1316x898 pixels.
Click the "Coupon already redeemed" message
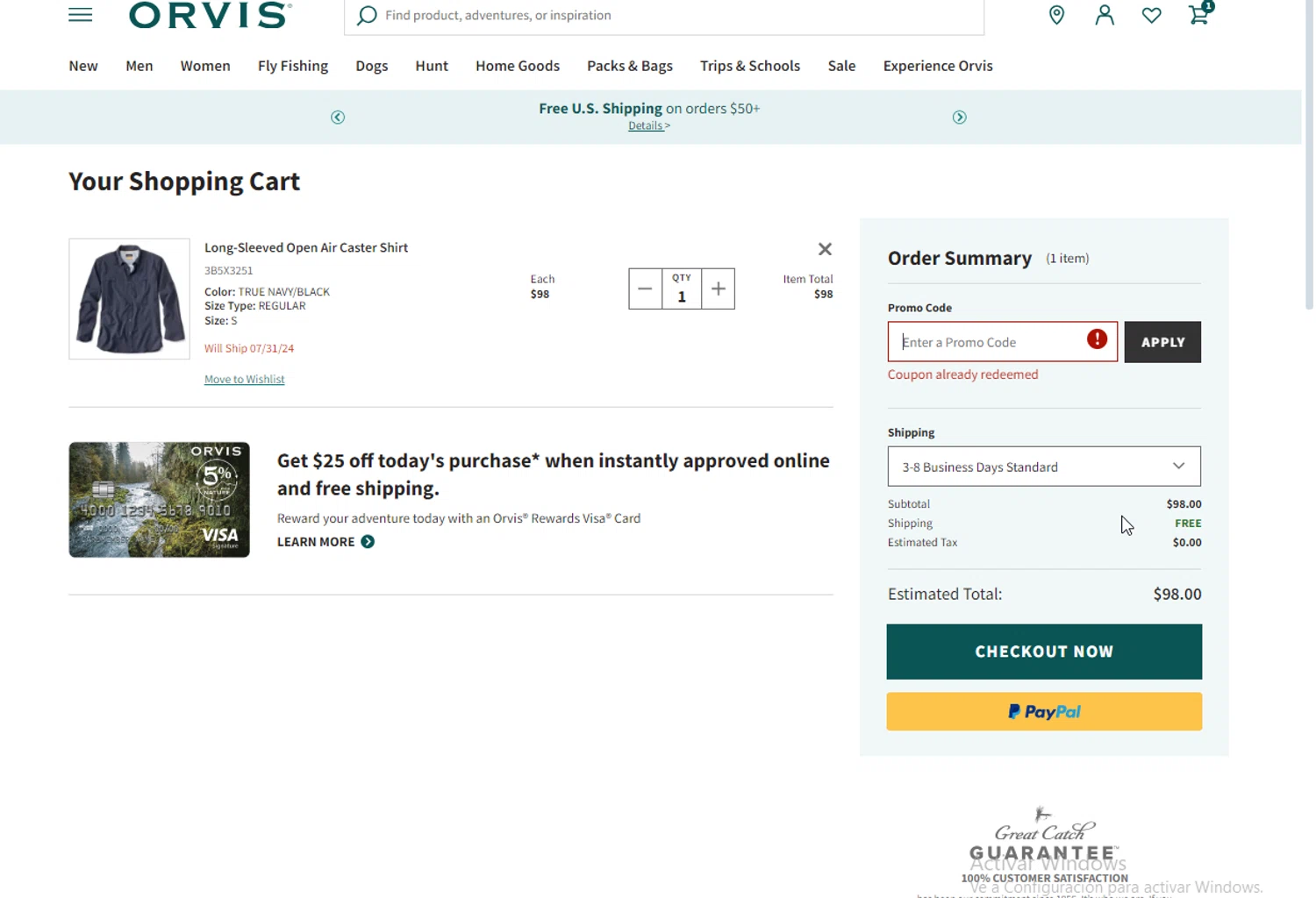(x=962, y=374)
